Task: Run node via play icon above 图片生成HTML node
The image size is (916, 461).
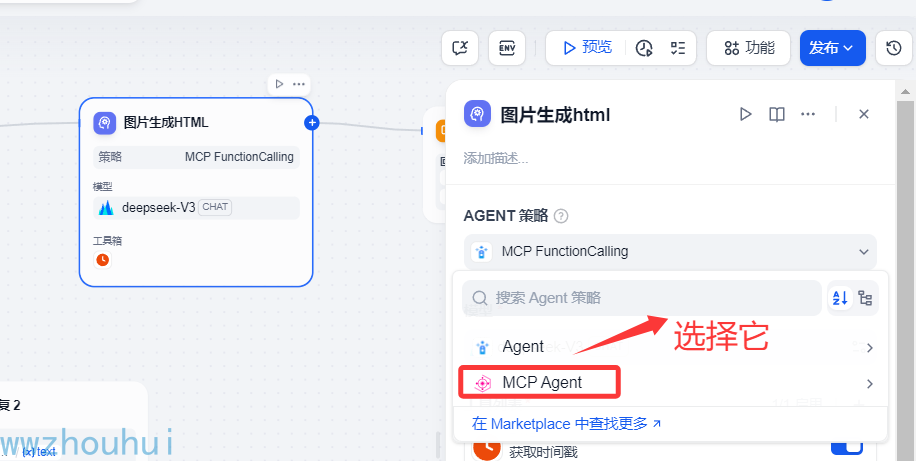Action: [x=279, y=84]
